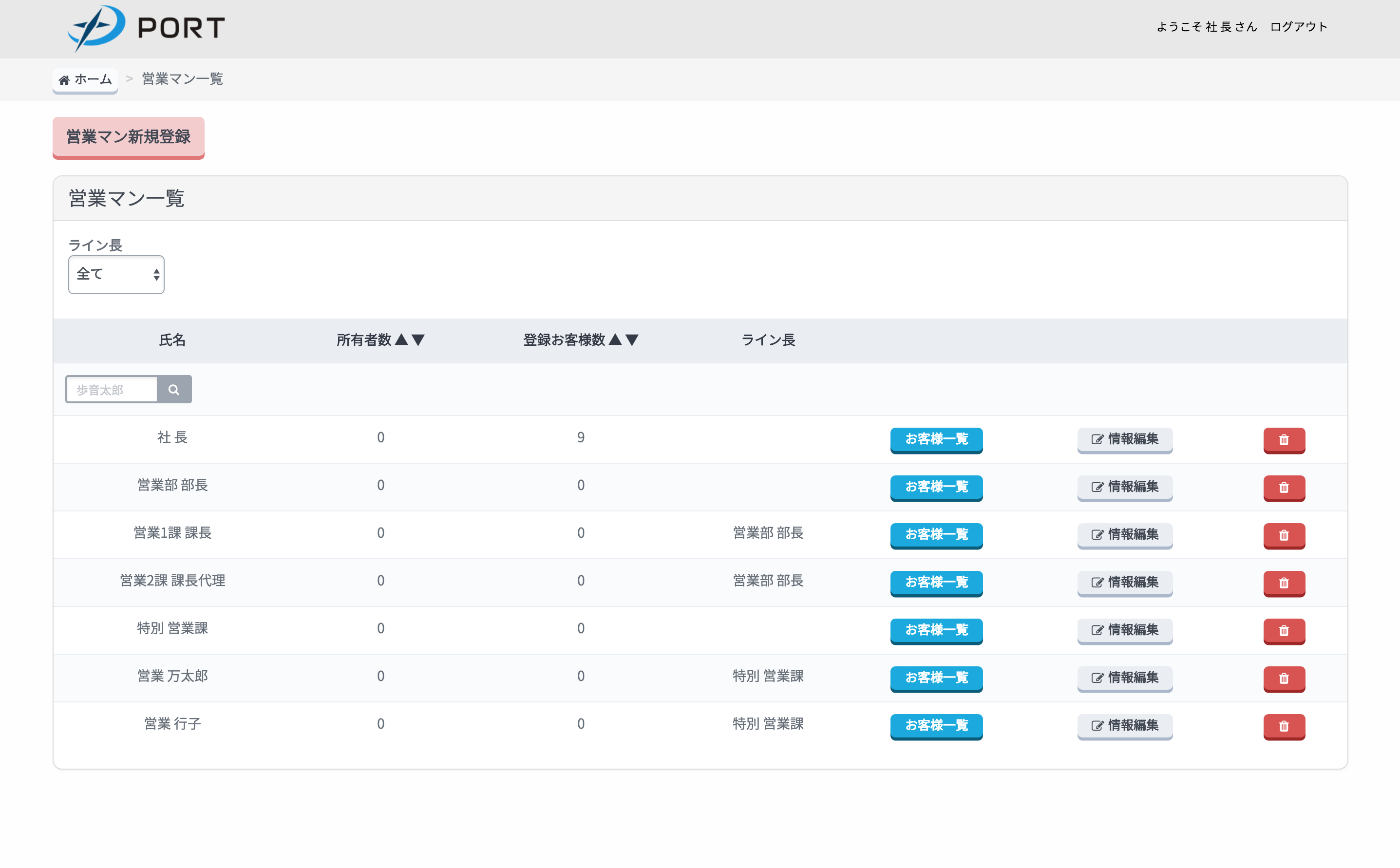Screen dimensions: 1400x868
Task: Click the search magnifier icon button
Action: click(174, 390)
